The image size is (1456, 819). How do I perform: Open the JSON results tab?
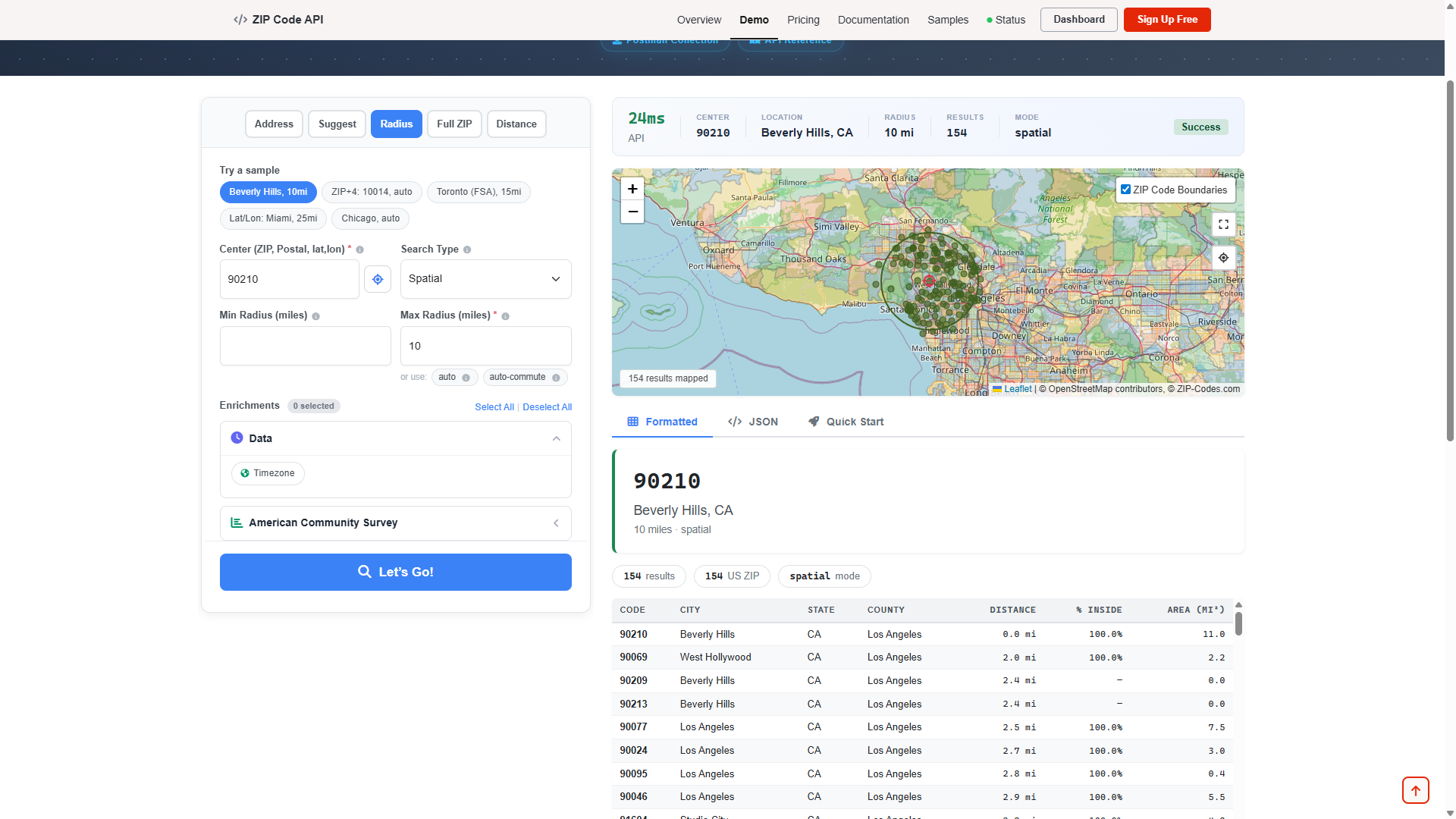pyautogui.click(x=752, y=422)
